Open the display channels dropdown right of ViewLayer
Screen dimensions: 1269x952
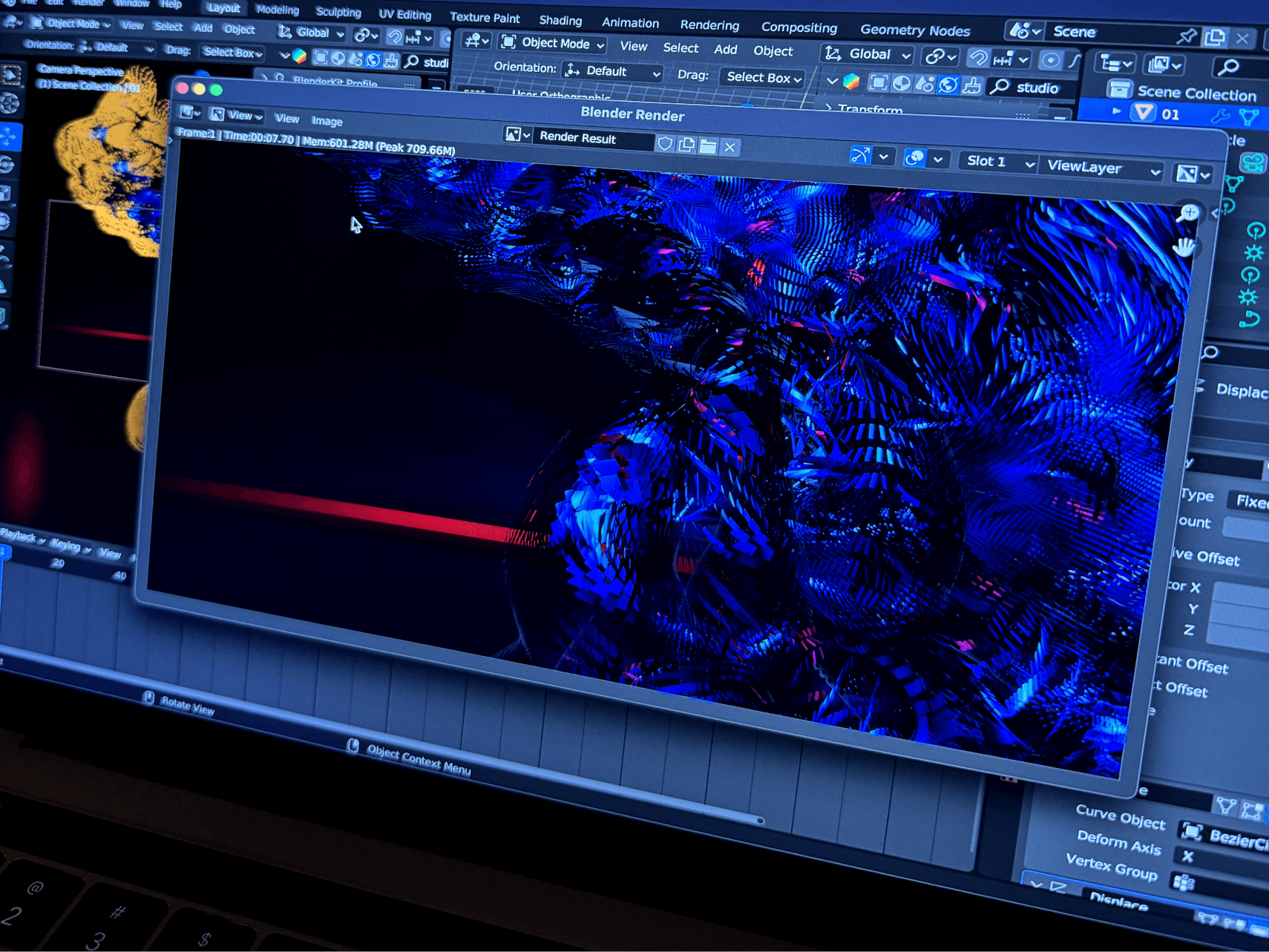[1193, 174]
